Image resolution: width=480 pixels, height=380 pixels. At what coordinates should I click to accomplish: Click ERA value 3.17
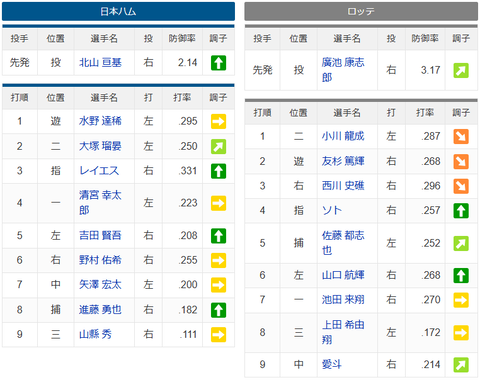pyautogui.click(x=430, y=70)
